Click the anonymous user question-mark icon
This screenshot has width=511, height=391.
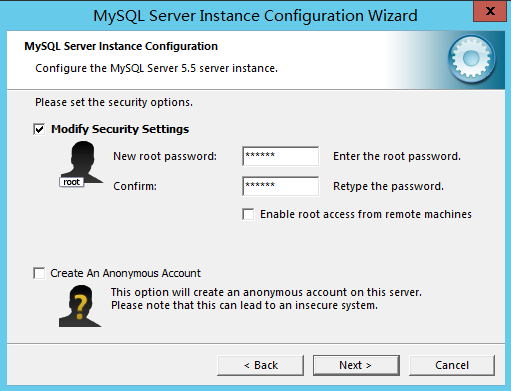coord(80,306)
